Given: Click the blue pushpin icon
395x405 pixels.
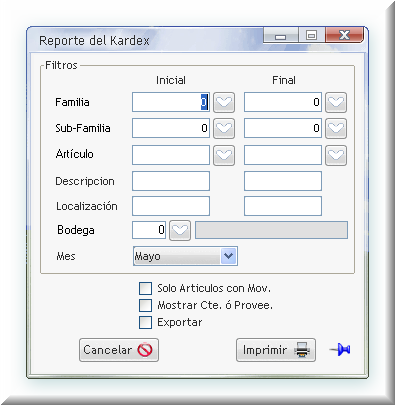Looking at the screenshot, I should click(340, 350).
